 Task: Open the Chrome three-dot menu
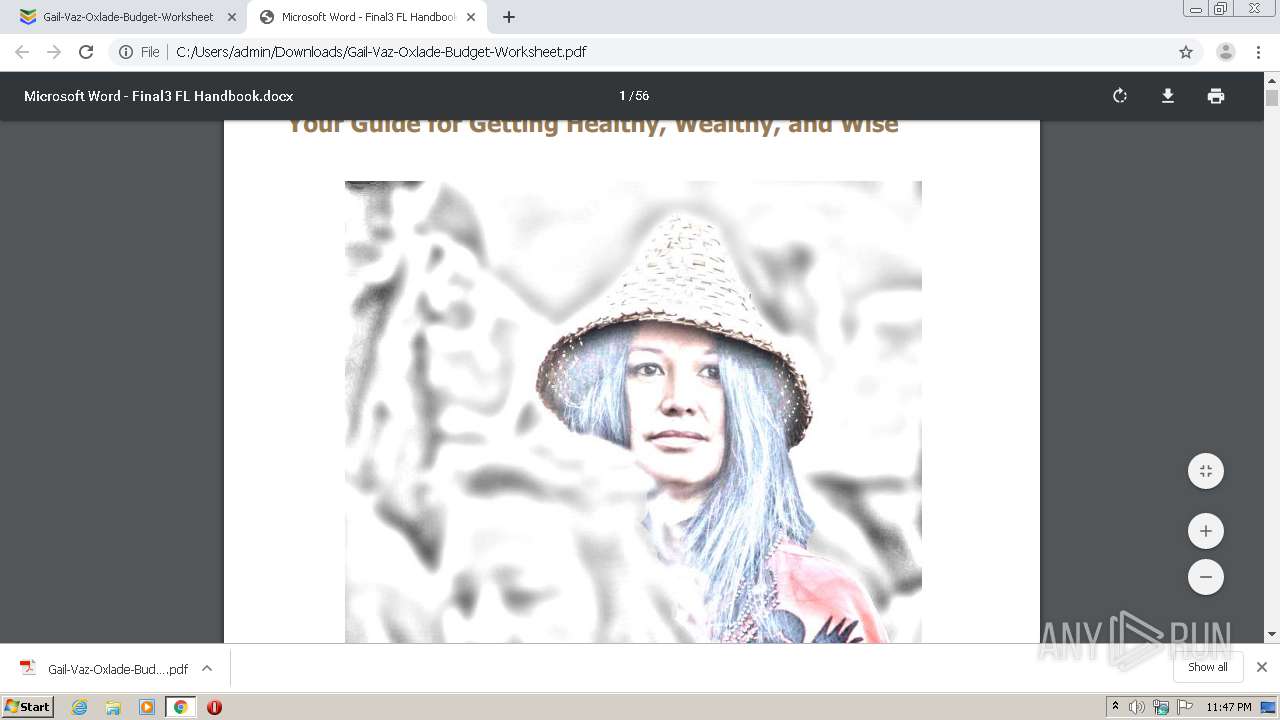[1258, 52]
